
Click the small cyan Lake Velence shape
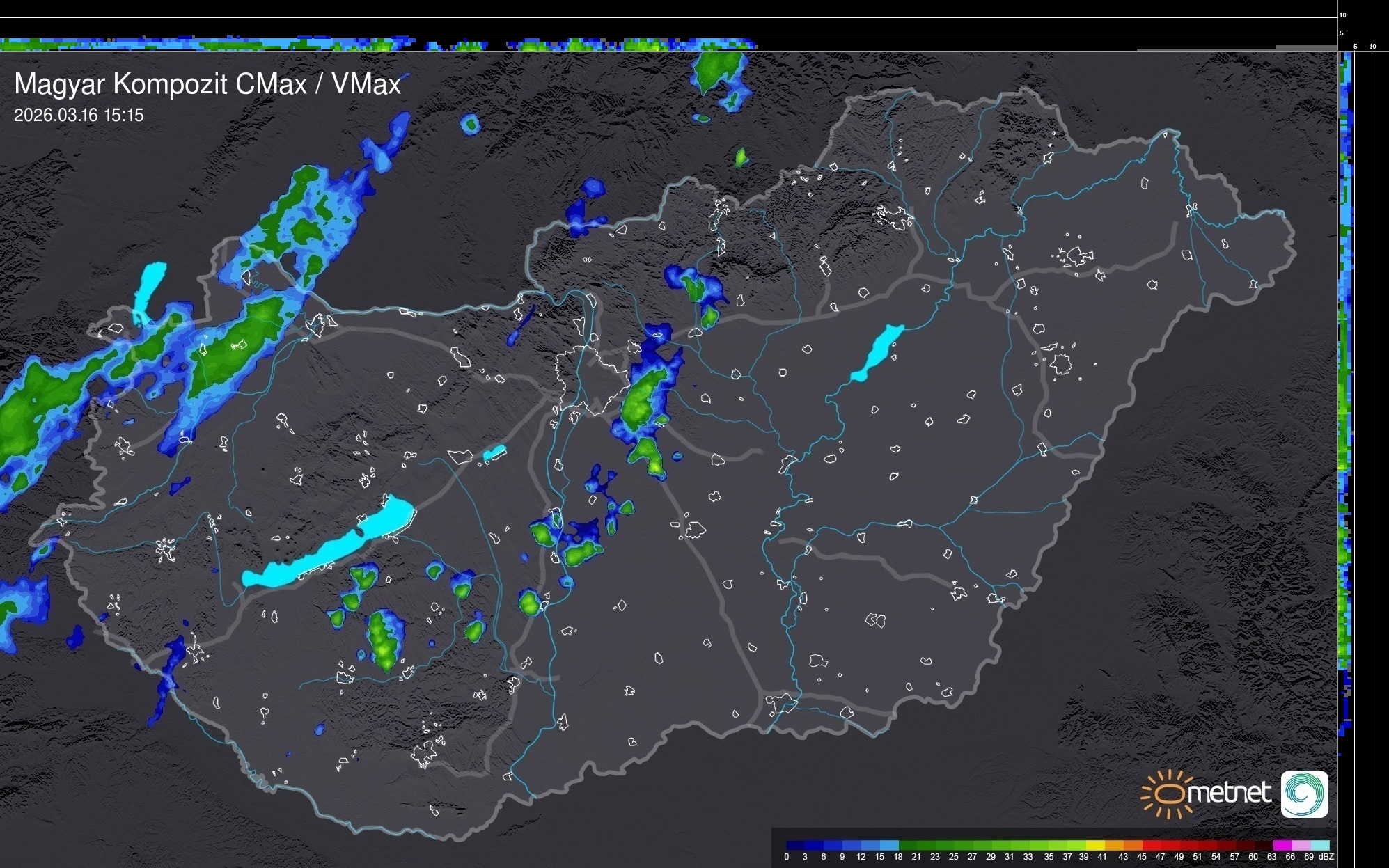pos(494,453)
